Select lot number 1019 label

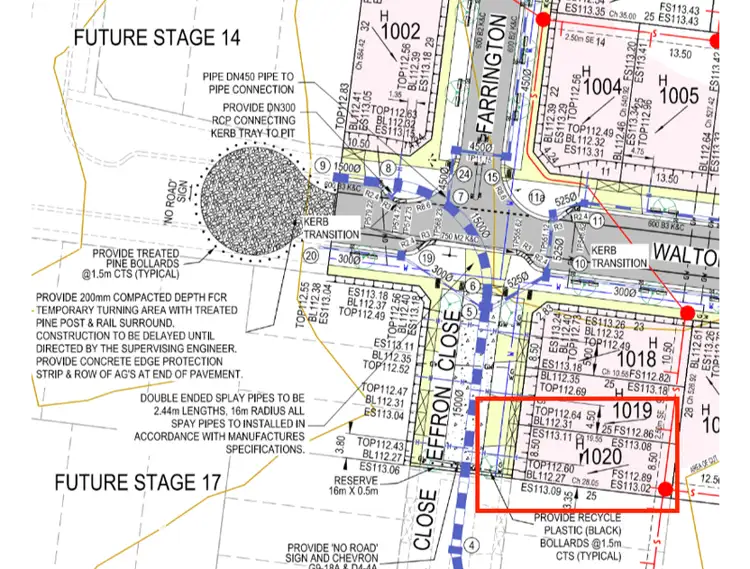pos(632,411)
